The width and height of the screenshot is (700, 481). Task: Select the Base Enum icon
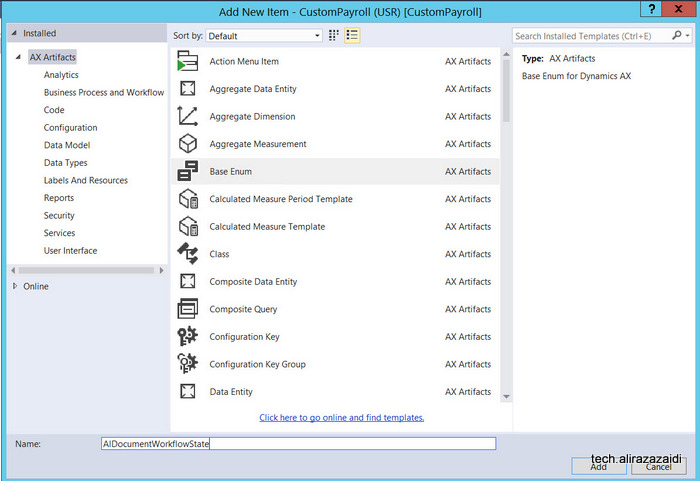(x=188, y=171)
